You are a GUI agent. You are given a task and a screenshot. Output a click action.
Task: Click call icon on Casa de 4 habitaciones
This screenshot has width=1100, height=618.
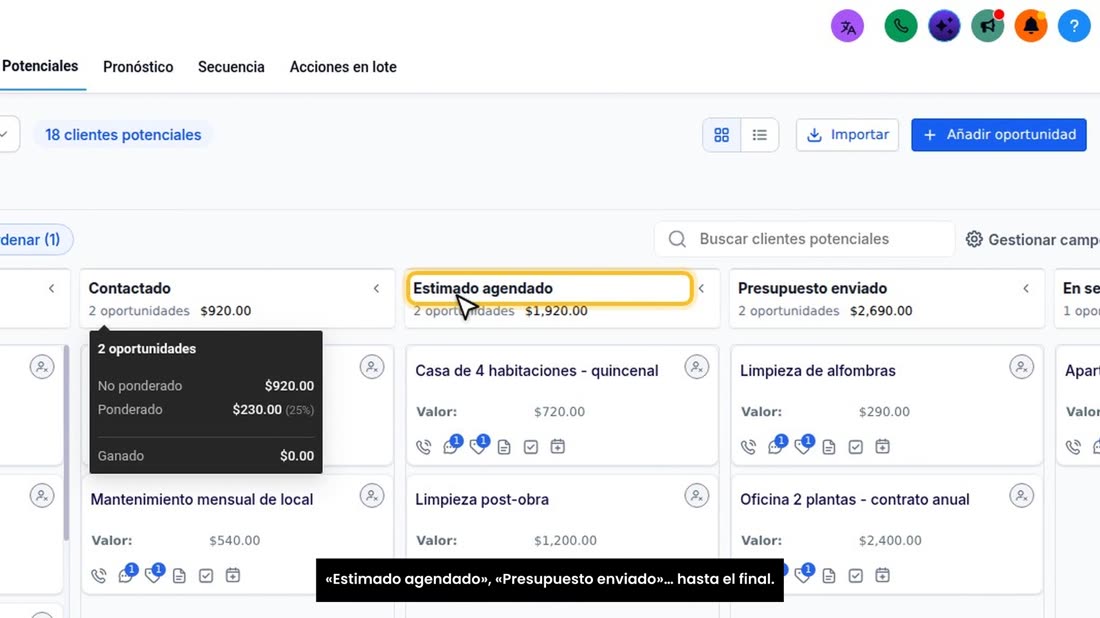[x=424, y=447]
